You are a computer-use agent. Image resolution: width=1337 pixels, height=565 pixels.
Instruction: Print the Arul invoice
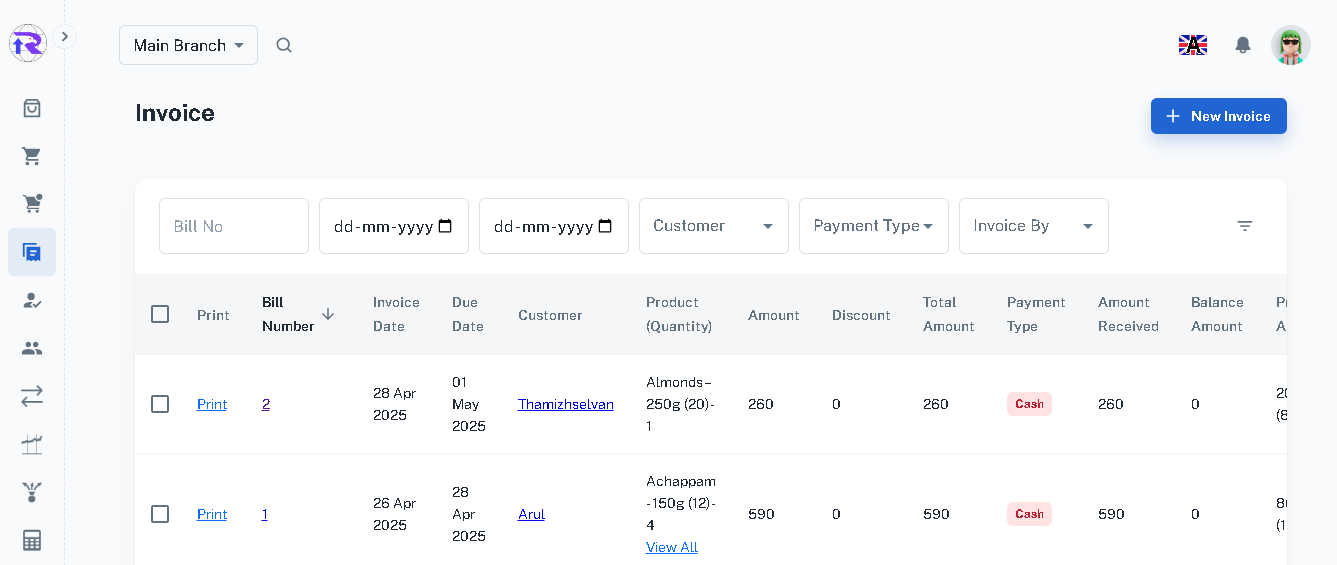pyautogui.click(x=212, y=514)
